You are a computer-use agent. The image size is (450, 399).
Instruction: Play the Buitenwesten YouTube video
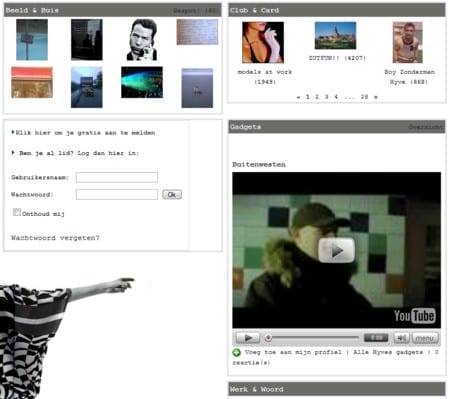[336, 250]
